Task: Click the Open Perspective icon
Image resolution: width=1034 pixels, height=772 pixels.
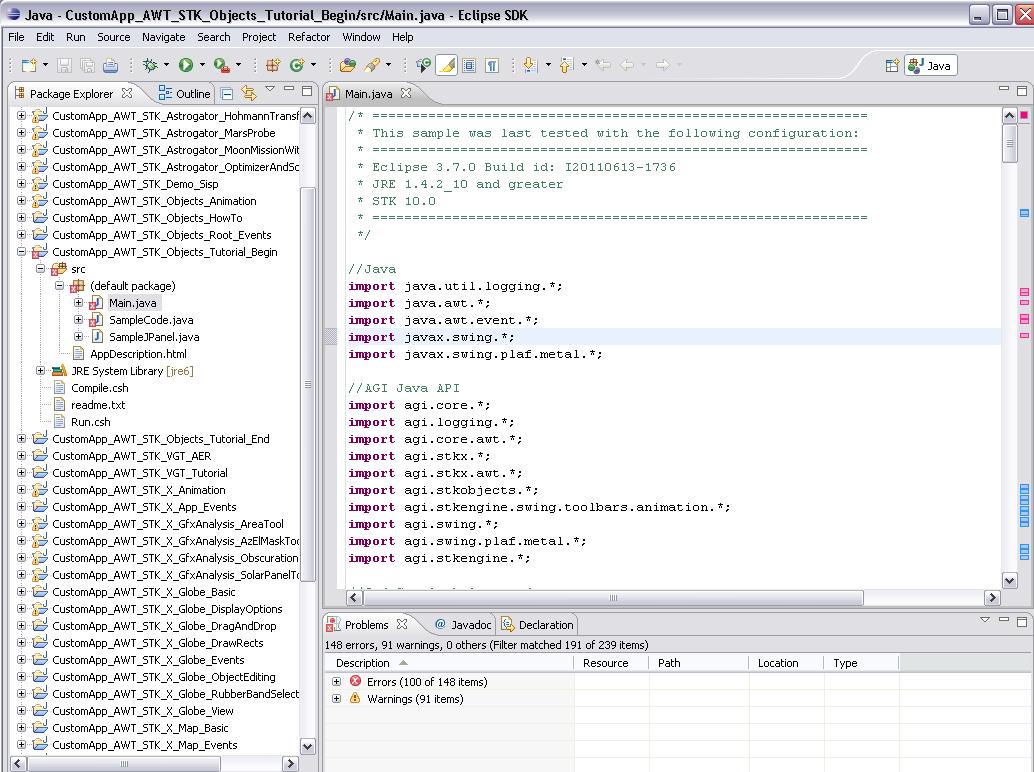Action: [x=892, y=65]
